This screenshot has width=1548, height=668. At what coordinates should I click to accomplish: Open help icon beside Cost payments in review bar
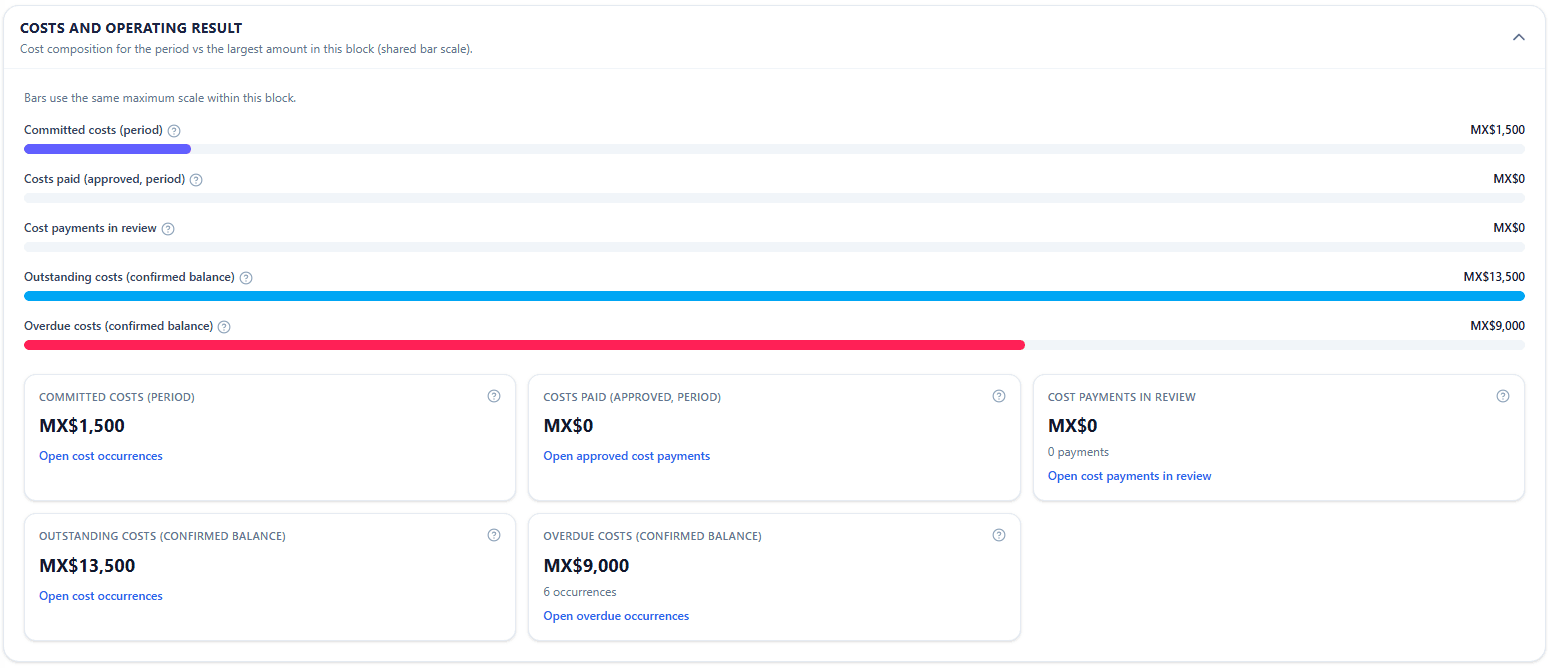[168, 229]
